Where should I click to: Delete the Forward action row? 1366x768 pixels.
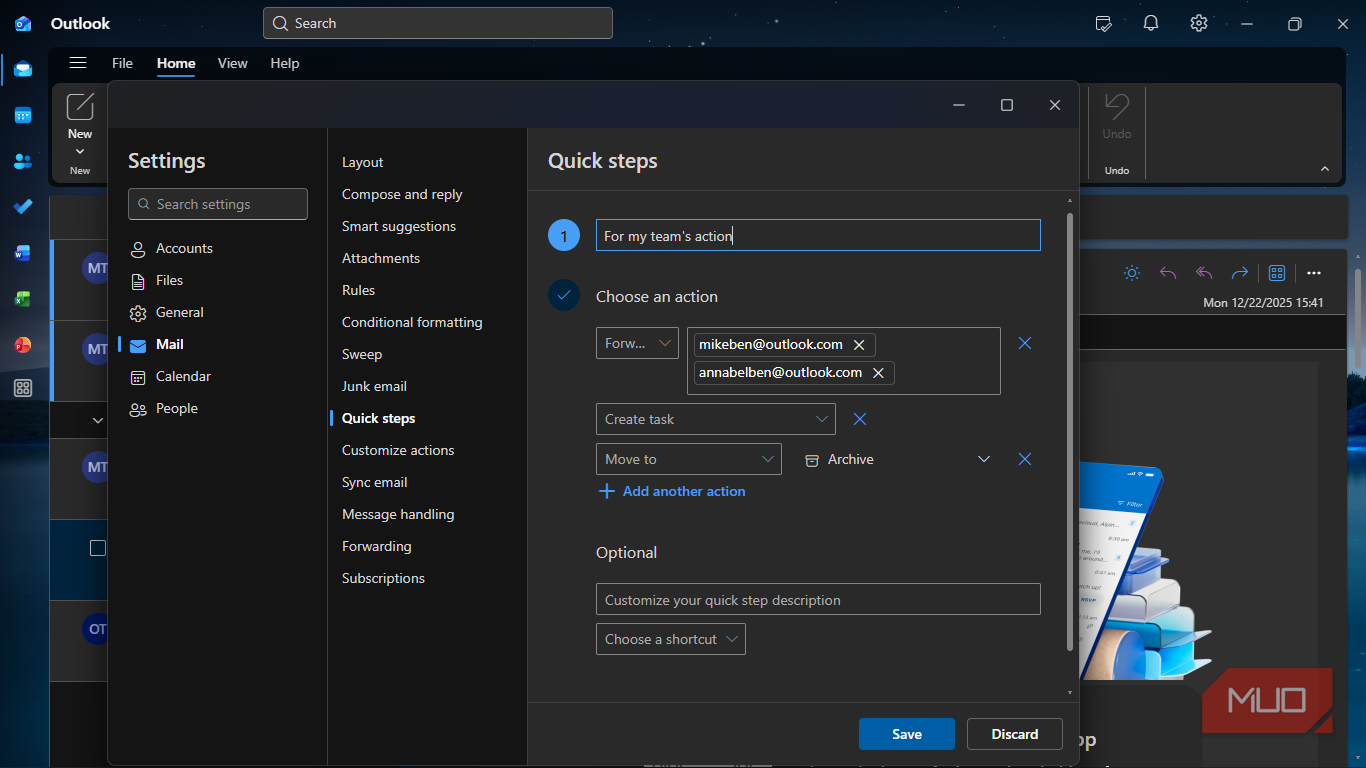(x=1025, y=343)
